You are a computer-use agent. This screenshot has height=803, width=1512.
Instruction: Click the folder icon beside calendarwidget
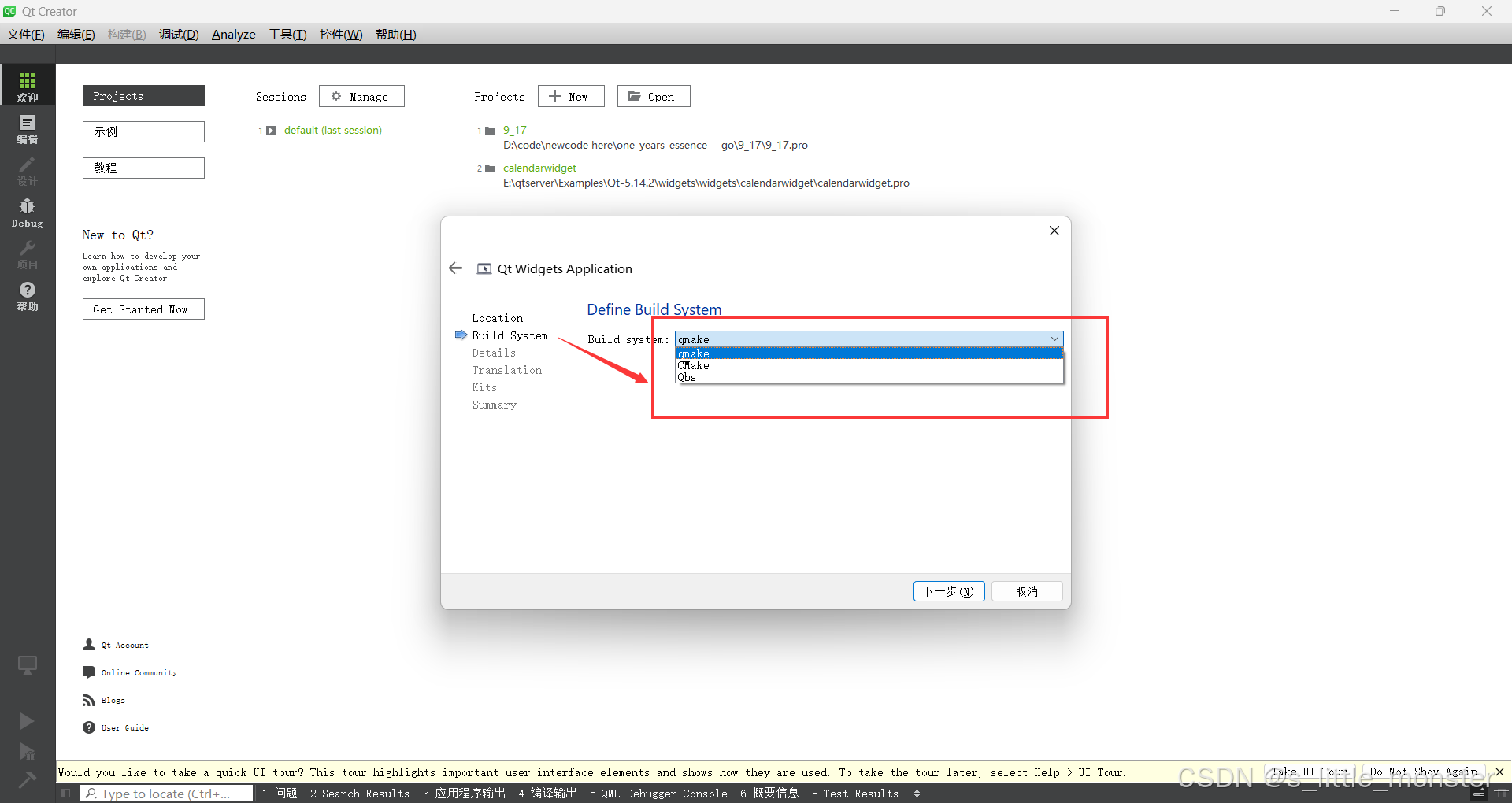[x=490, y=168]
